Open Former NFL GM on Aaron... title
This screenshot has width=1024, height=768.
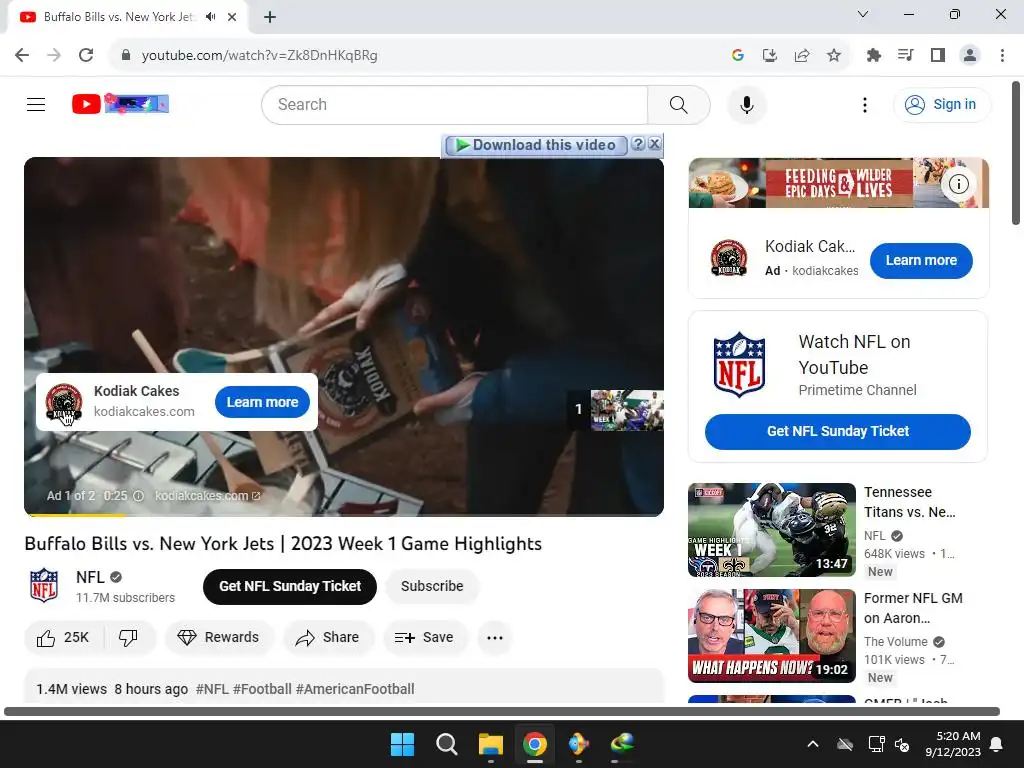tap(913, 608)
